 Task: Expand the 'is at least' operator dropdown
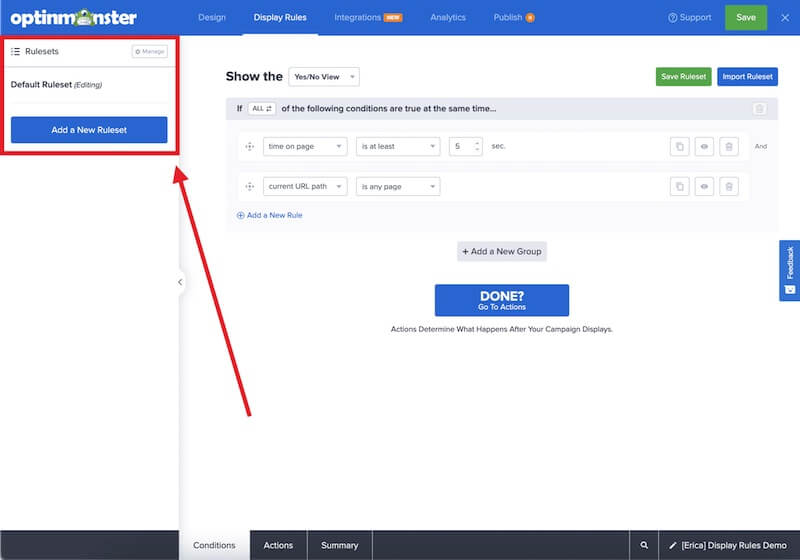tap(398, 147)
